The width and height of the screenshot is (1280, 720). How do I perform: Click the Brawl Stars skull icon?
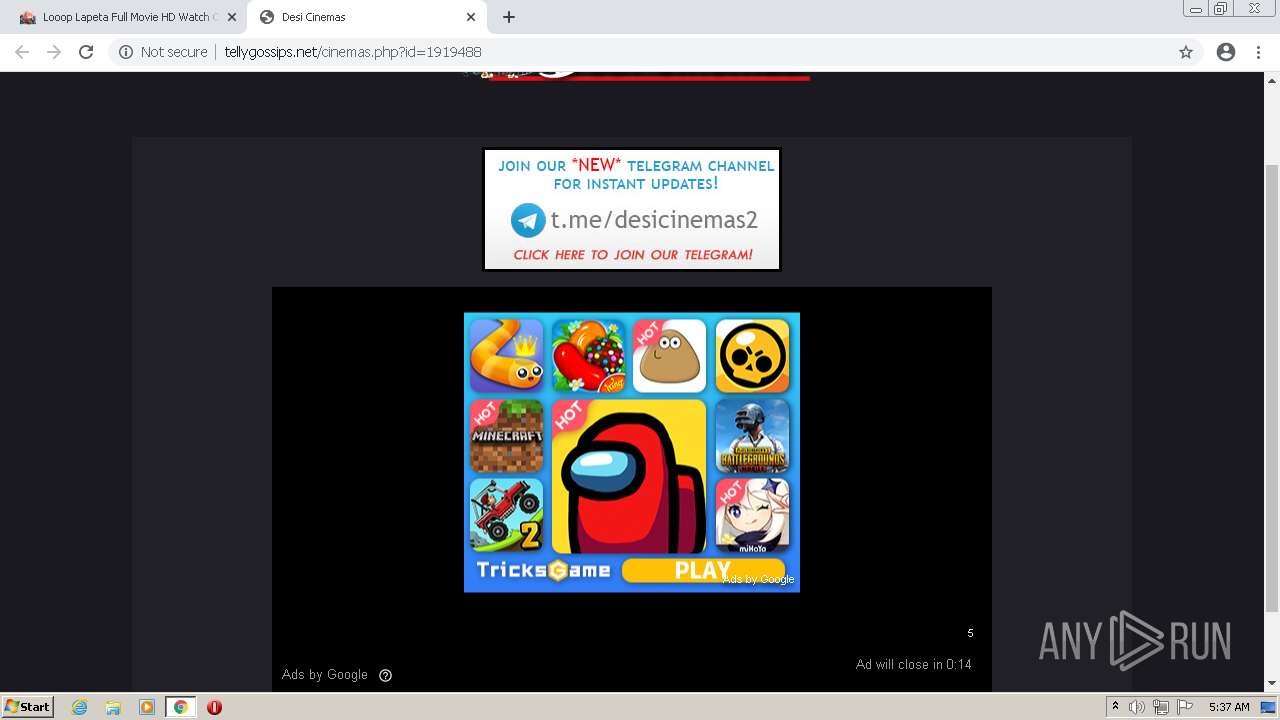click(752, 356)
